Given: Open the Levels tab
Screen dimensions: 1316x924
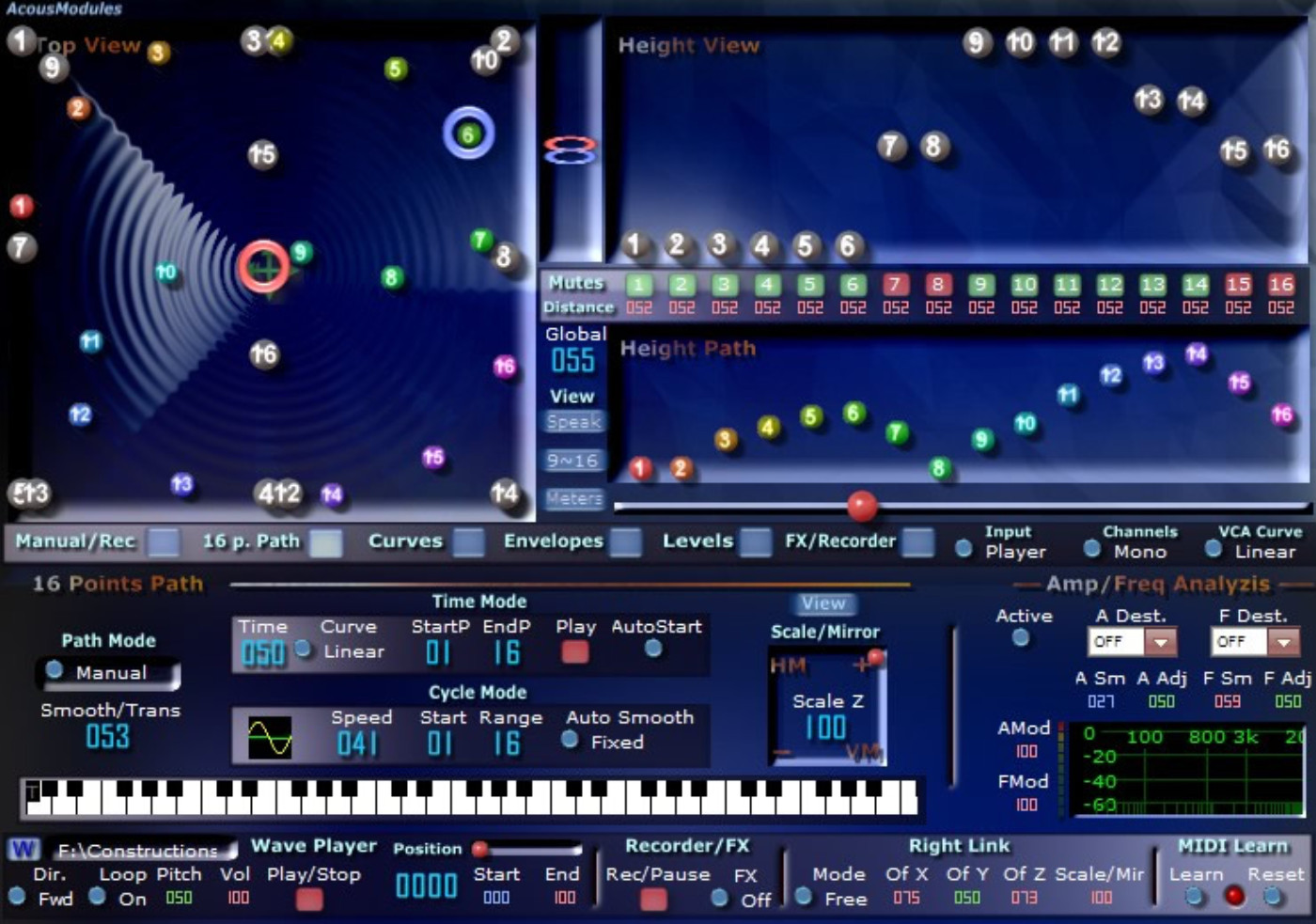Looking at the screenshot, I should tap(755, 542).
